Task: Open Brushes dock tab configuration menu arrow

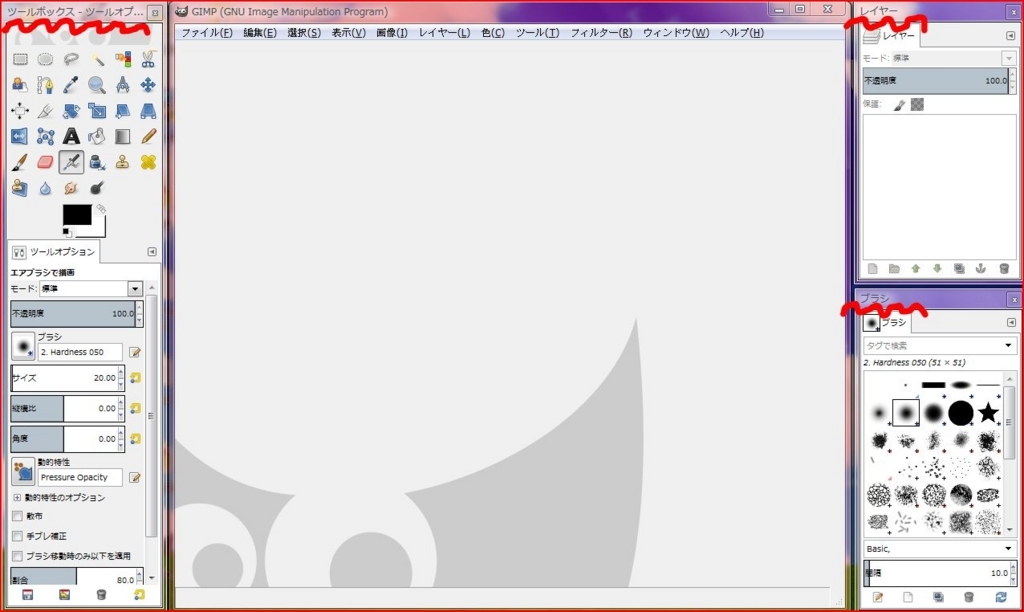Action: [1011, 322]
